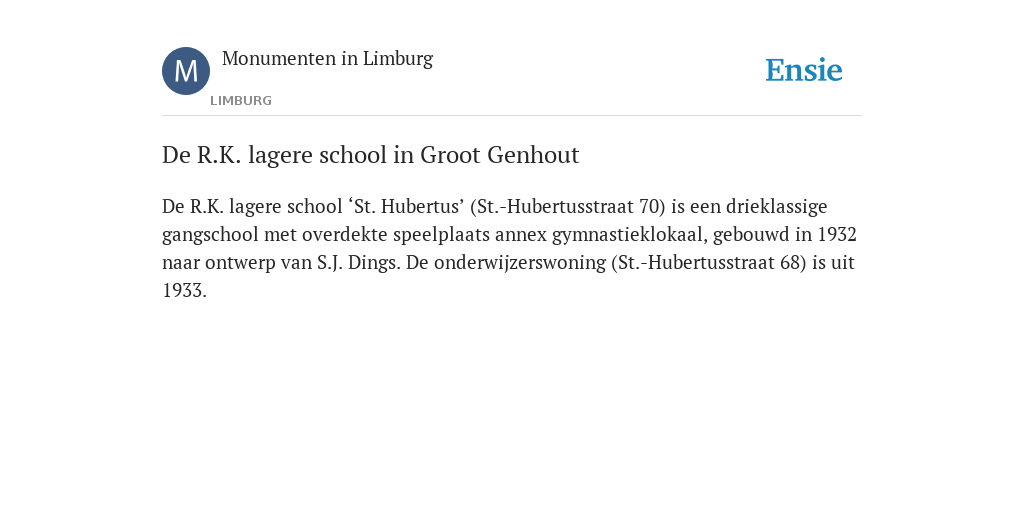Click the article title about Groot Genhout

pos(370,155)
